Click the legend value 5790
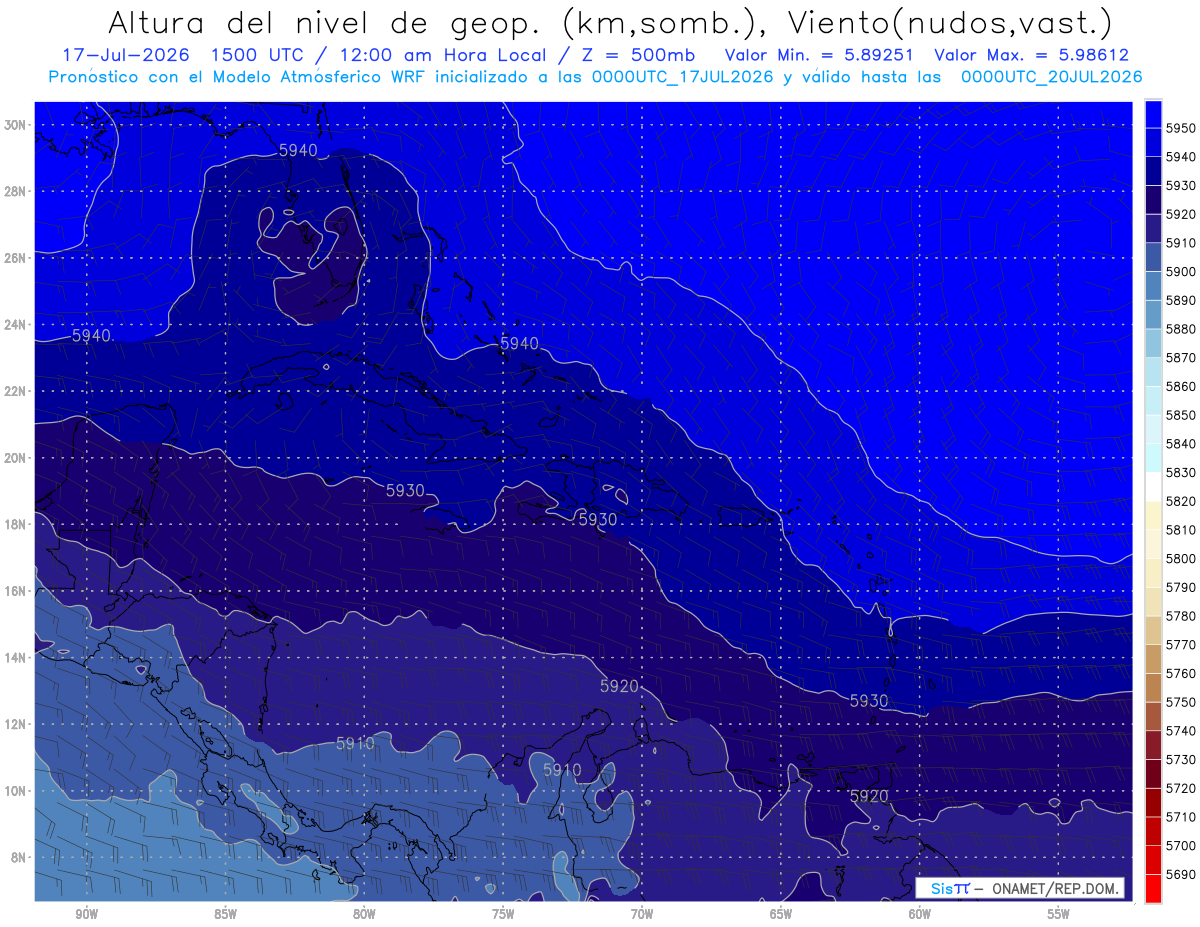Viewport: 1200px width, 927px height. click(x=1181, y=587)
